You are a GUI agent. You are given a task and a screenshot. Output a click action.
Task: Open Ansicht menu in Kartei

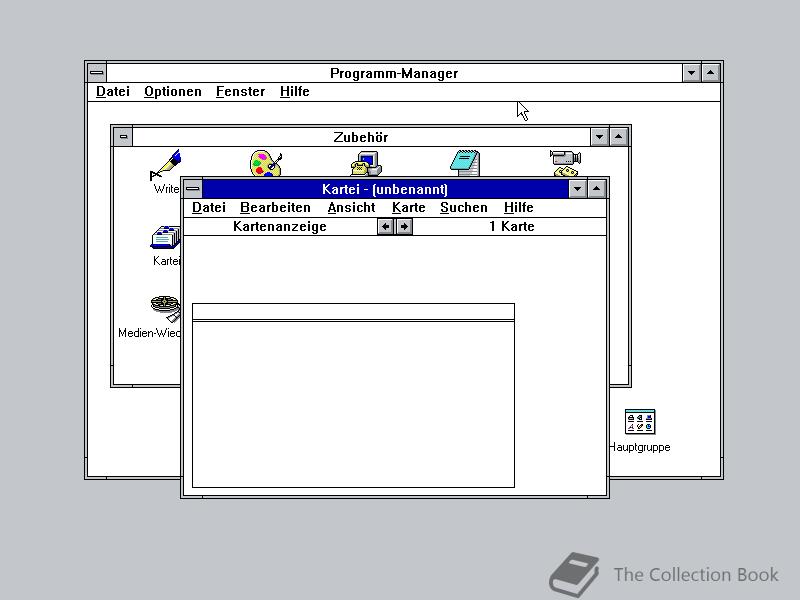click(351, 208)
